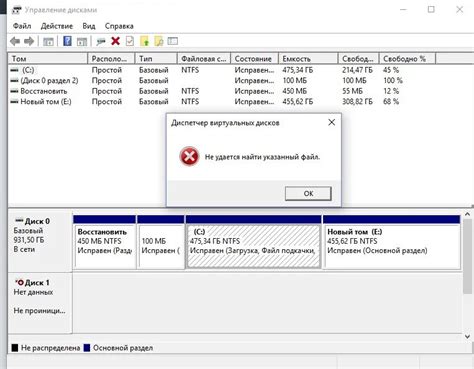Click the Диск 1 uninitialized disk icon

click(x=19, y=283)
